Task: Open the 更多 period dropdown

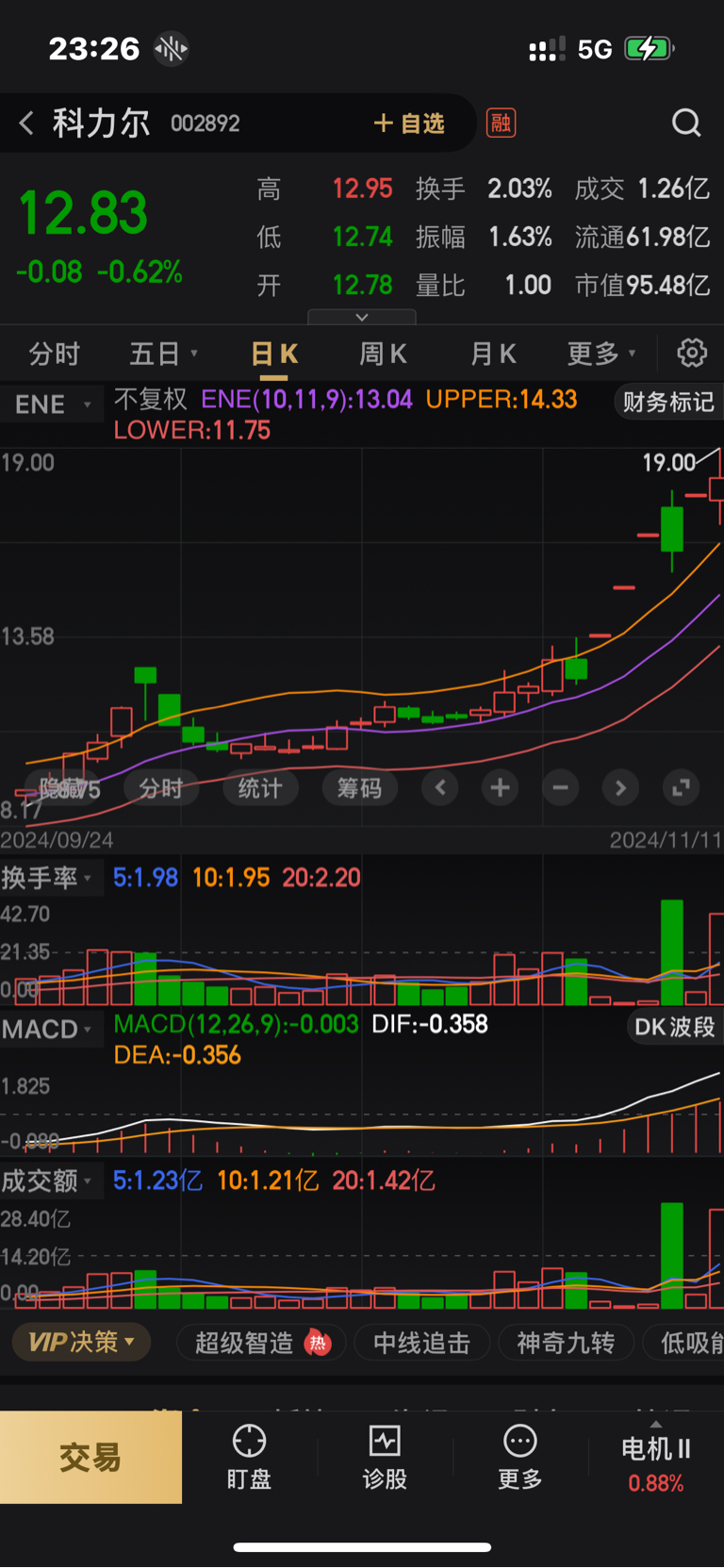Action: pos(601,355)
